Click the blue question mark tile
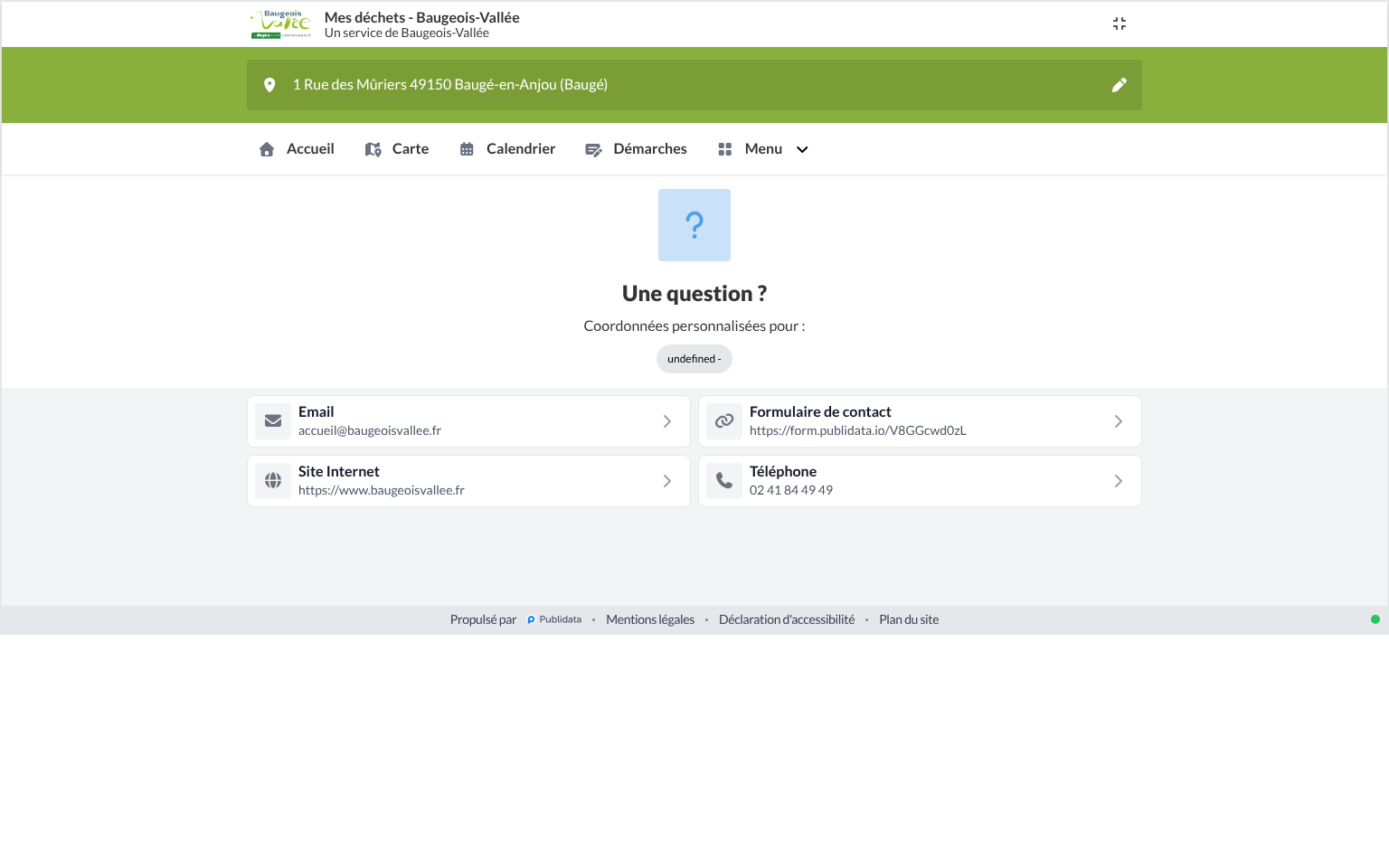 point(694,225)
